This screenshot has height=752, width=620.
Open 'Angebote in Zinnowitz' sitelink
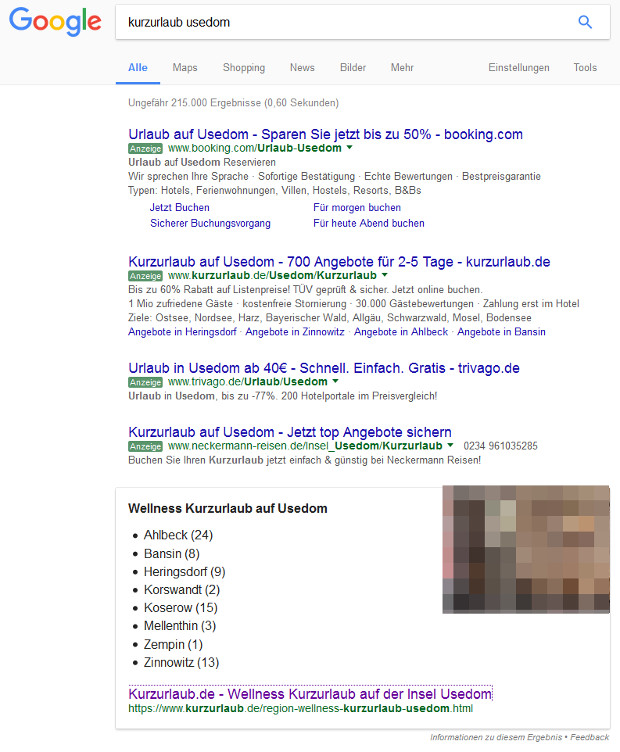tap(295, 331)
